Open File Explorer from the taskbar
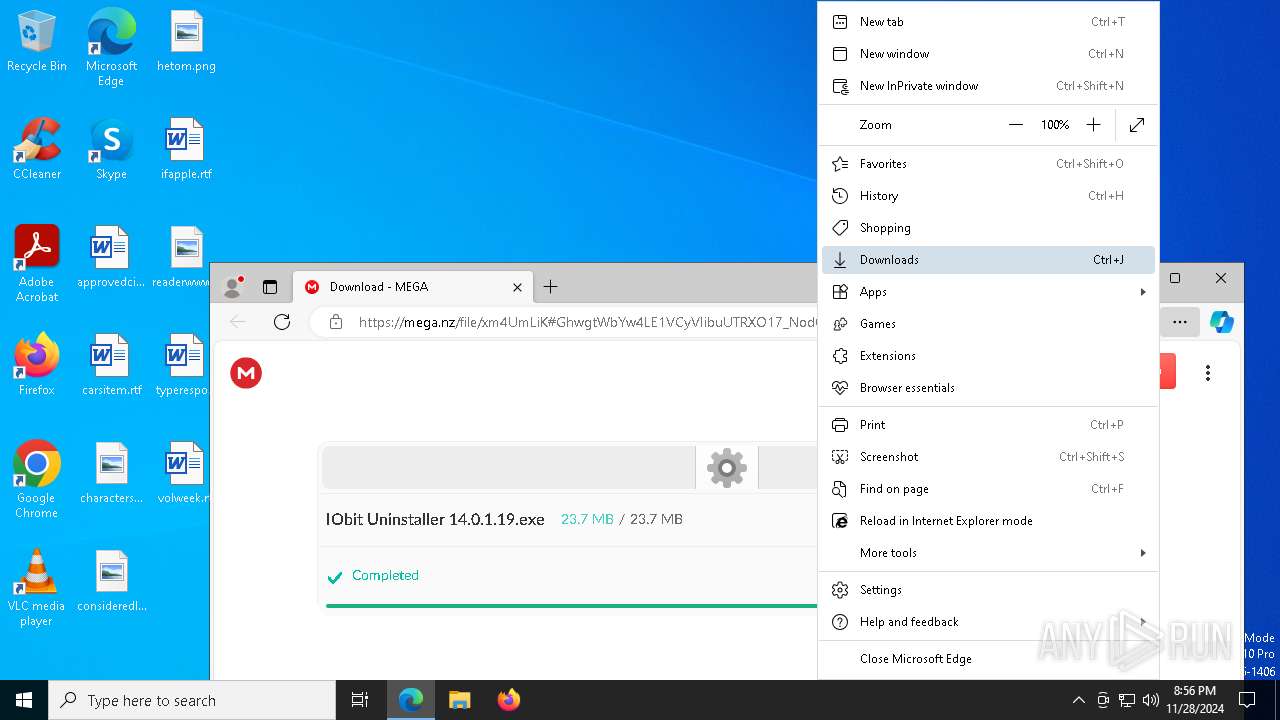Viewport: 1280px width, 720px height. pyautogui.click(x=459, y=700)
